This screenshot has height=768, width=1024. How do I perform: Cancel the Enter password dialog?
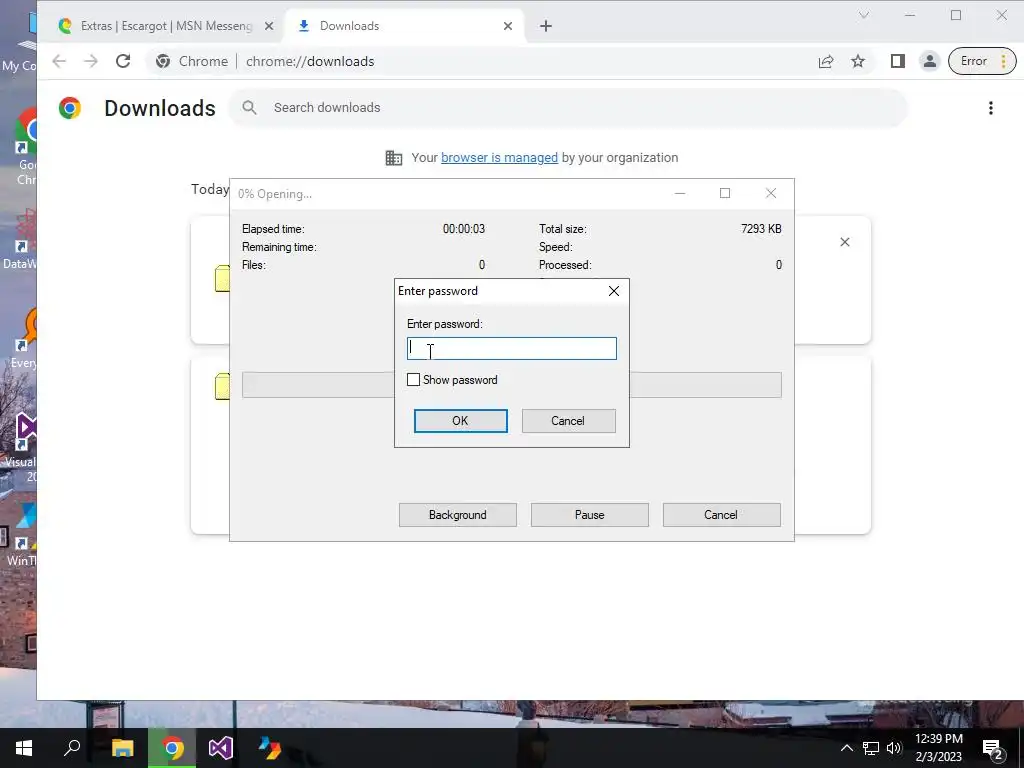tap(568, 421)
